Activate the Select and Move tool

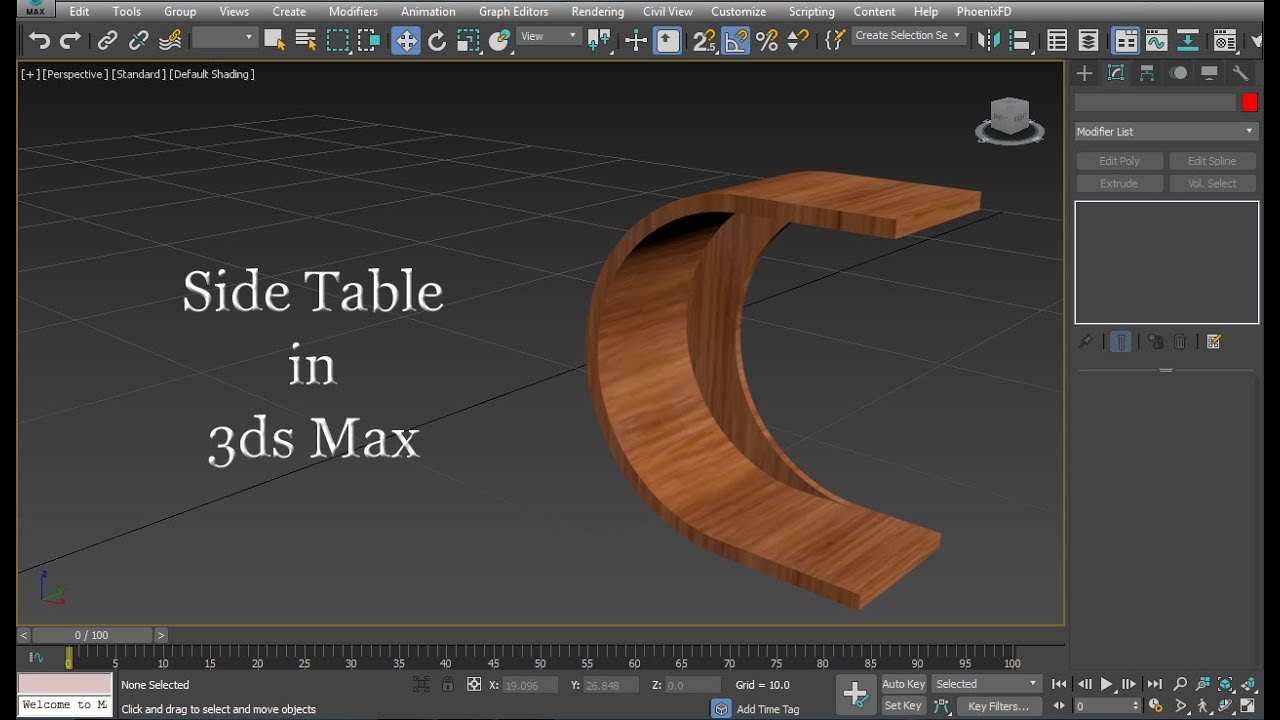[x=405, y=40]
